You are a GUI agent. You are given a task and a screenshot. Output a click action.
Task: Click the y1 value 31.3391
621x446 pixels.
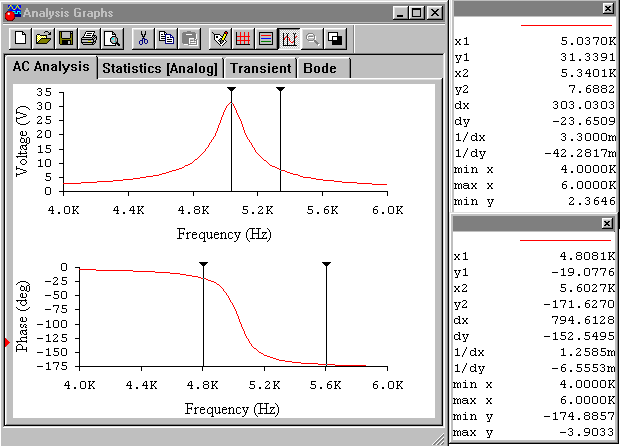click(588, 57)
